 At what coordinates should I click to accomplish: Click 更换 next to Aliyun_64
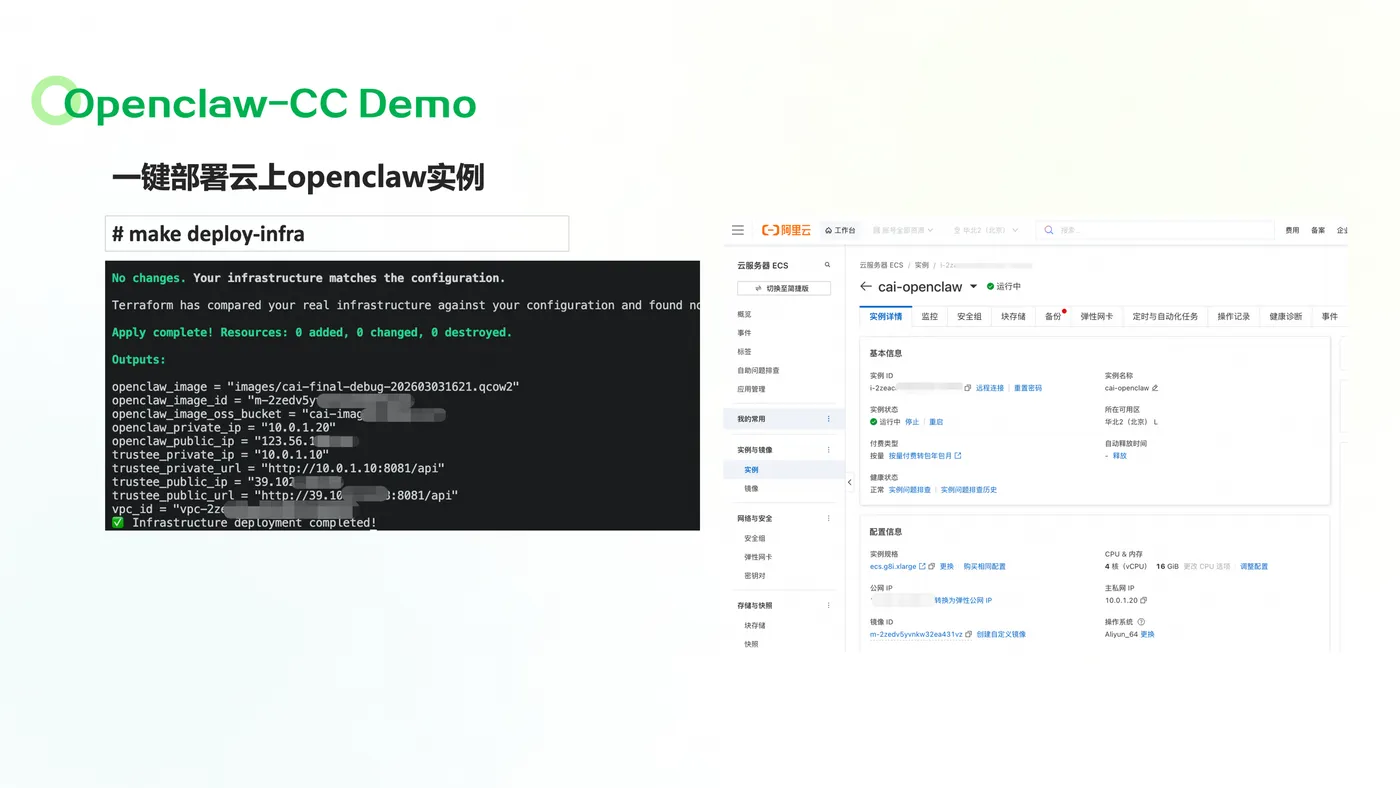[x=1147, y=634]
